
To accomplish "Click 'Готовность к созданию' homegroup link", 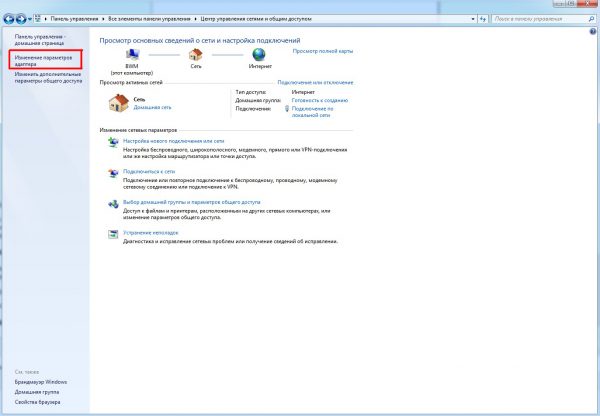I will 320,100.
